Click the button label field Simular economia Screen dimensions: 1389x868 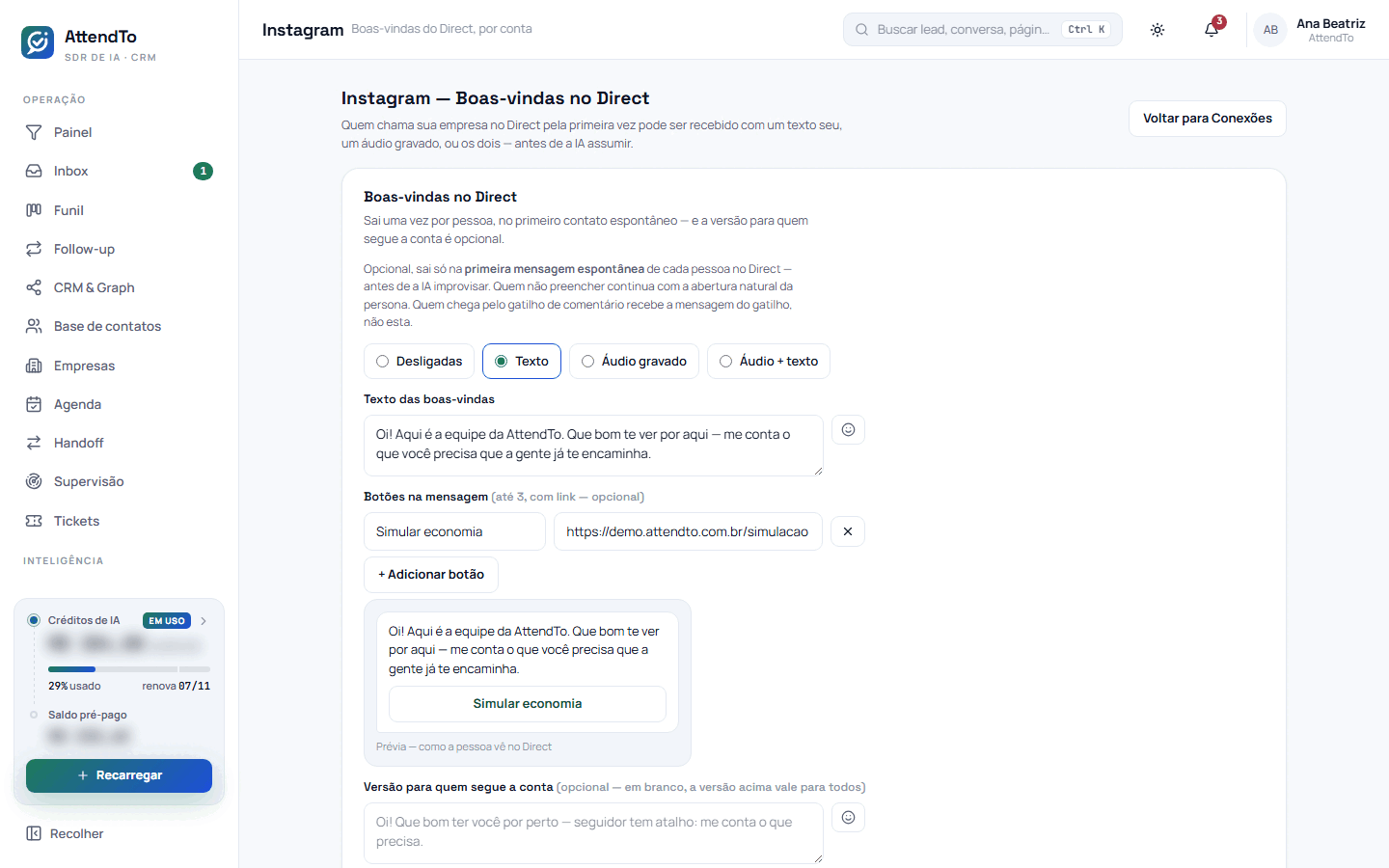pyautogui.click(x=454, y=531)
